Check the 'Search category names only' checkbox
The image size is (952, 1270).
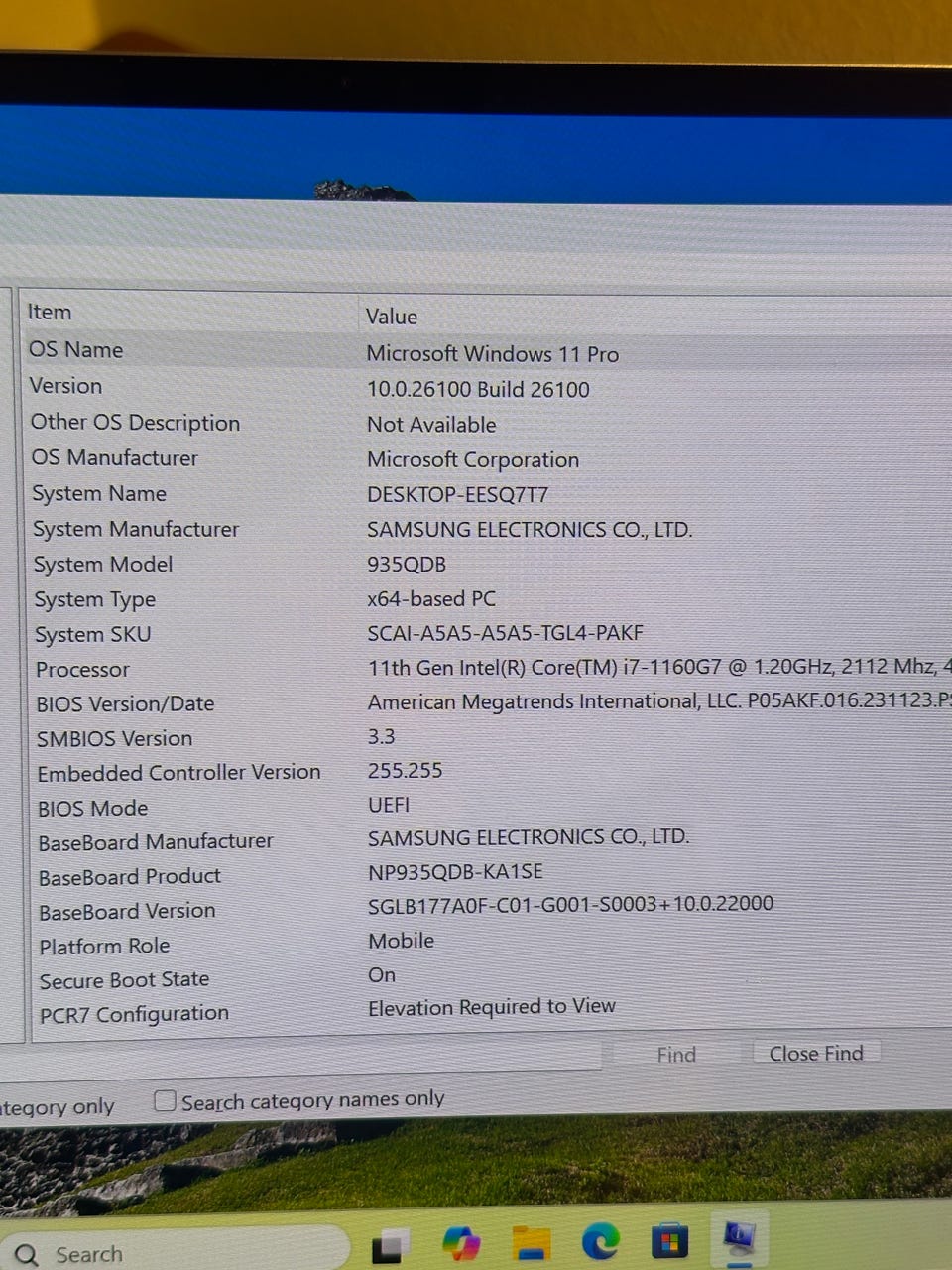(x=166, y=1100)
